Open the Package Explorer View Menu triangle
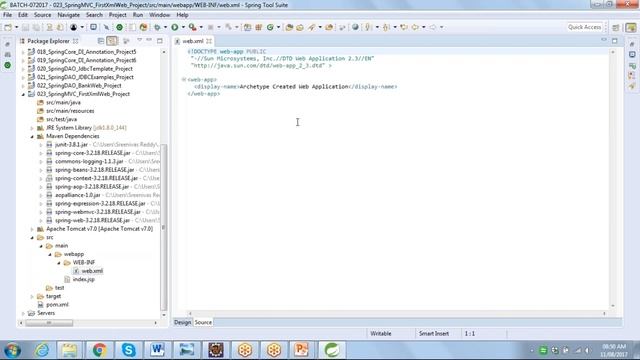 coord(140,40)
